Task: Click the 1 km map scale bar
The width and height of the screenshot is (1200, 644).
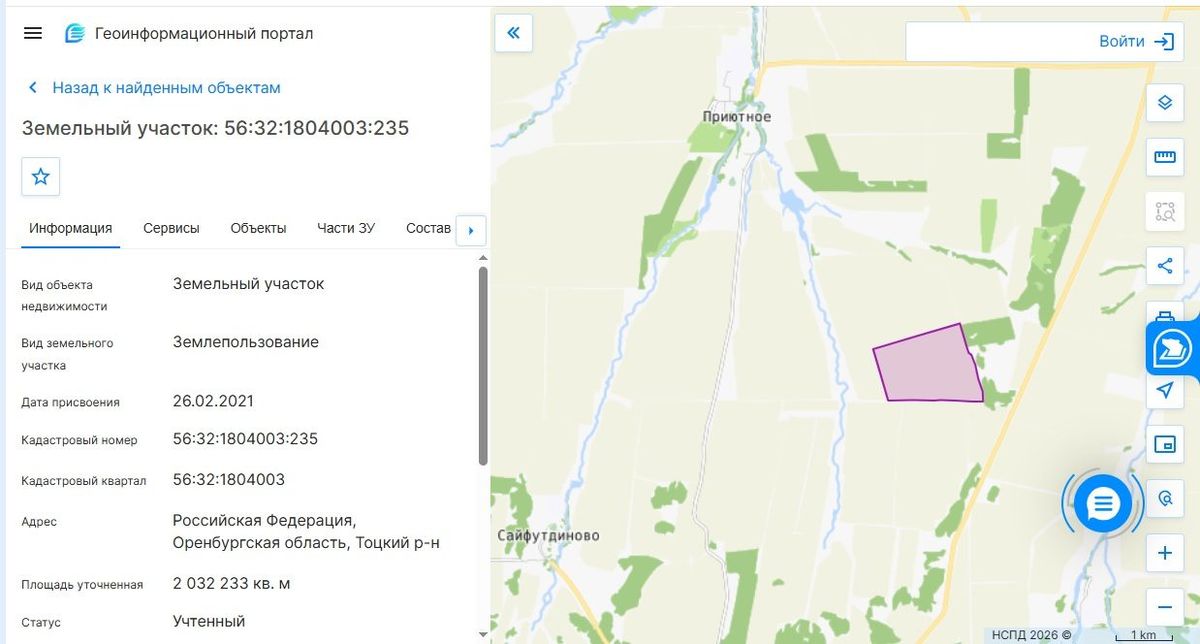Action: (x=1144, y=636)
